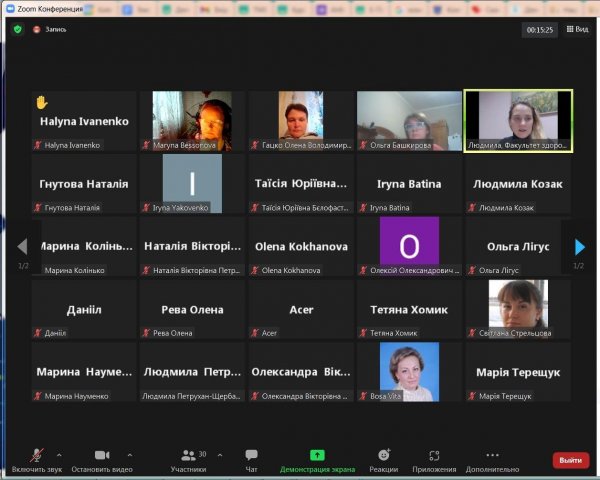This screenshot has width=600, height=480.
Task: Go to previous participant page with left arrow
Action: pyautogui.click(x=22, y=246)
